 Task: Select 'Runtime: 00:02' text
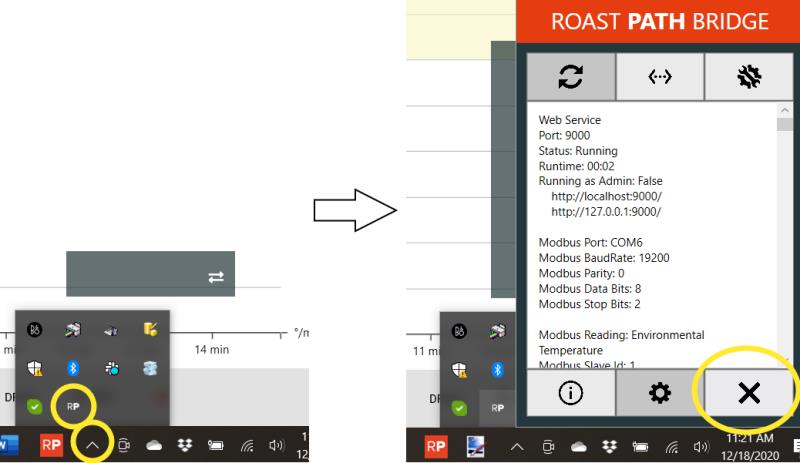(x=577, y=166)
